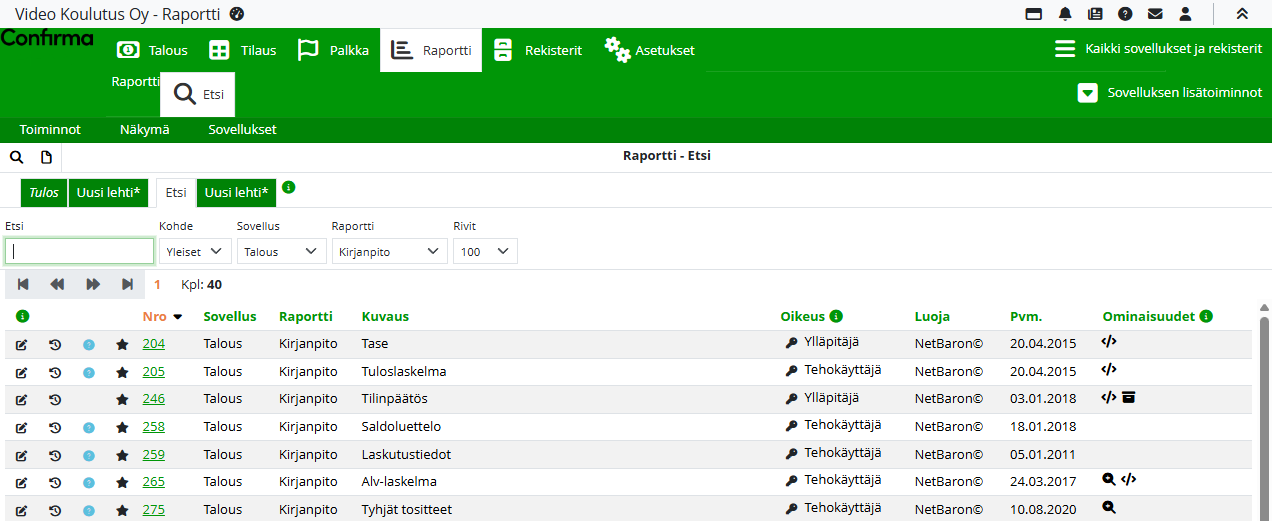1272x521 pixels.
Task: Expand the Raportti dropdown showing Kirjanpito
Action: 389,251
